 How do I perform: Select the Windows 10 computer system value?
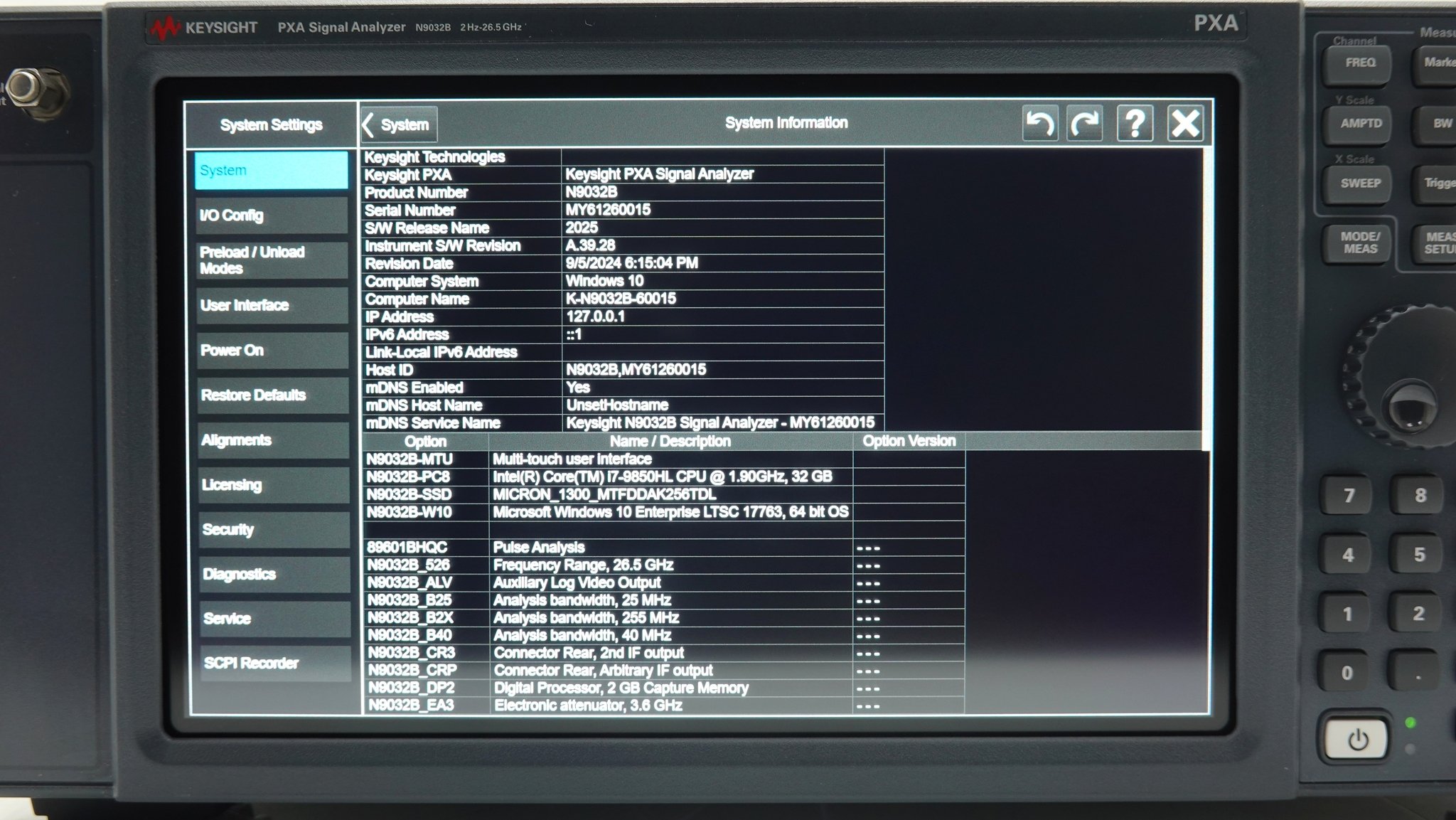click(604, 281)
